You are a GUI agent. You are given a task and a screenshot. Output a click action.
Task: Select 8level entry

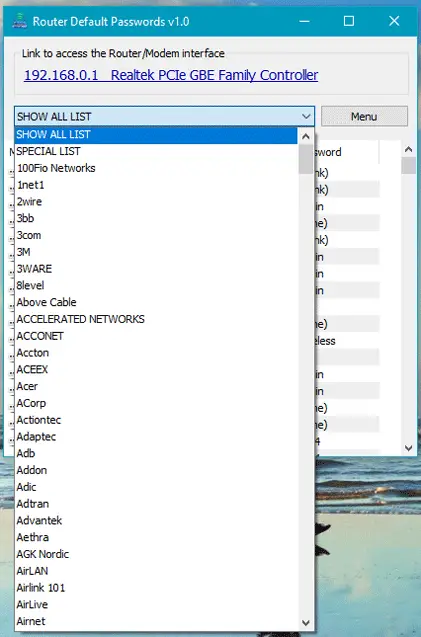click(x=156, y=286)
